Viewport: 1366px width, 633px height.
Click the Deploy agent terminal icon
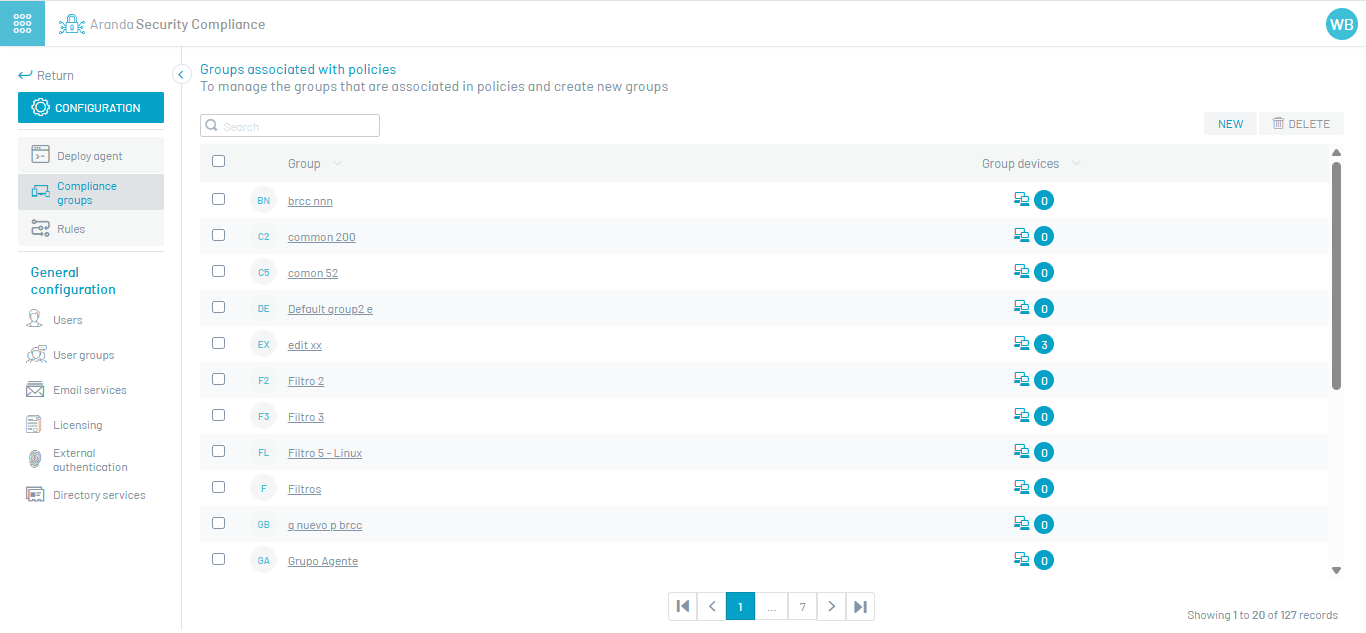tap(40, 155)
